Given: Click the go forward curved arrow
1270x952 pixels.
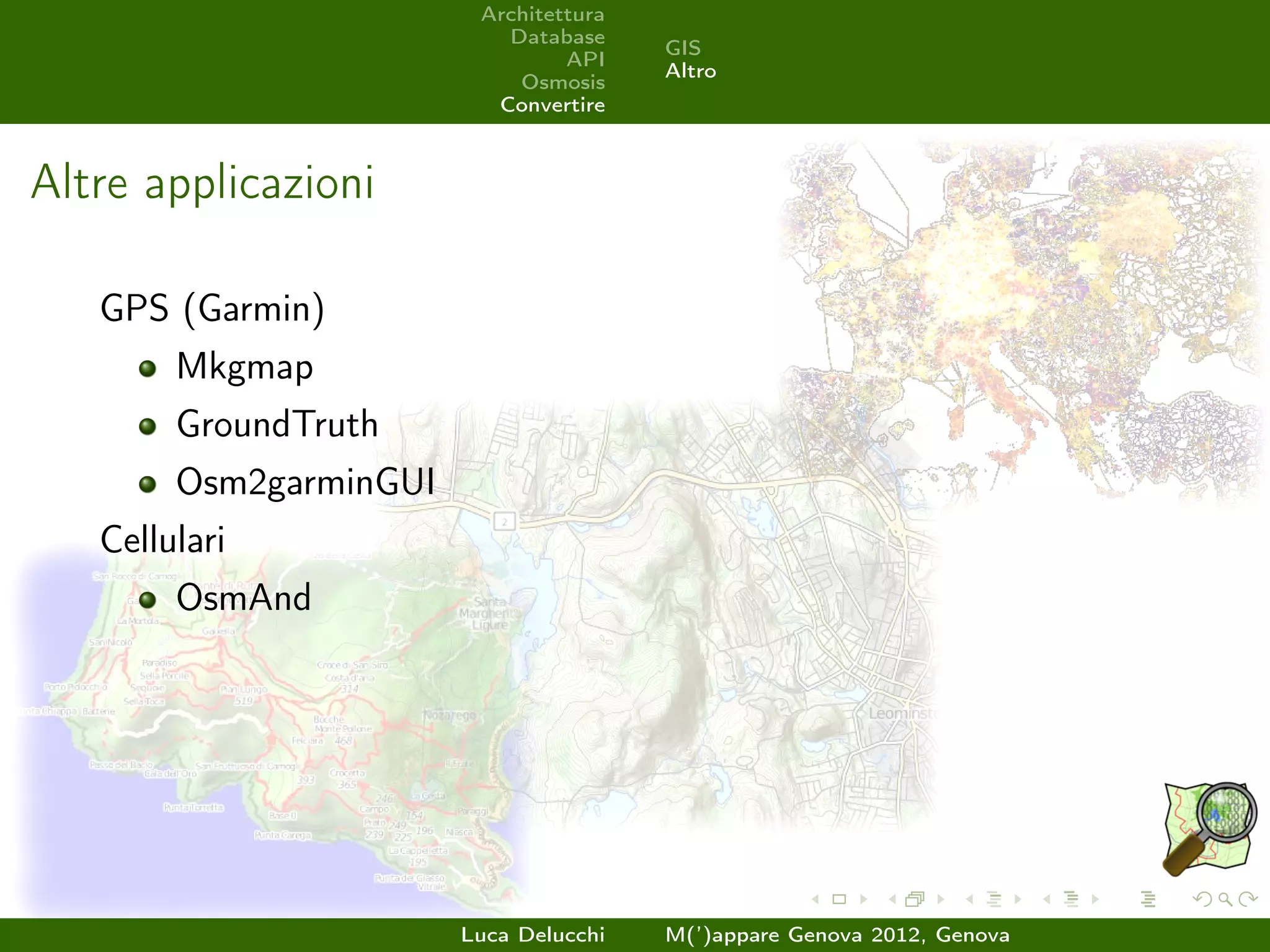Looking at the screenshot, I should coord(1248,899).
